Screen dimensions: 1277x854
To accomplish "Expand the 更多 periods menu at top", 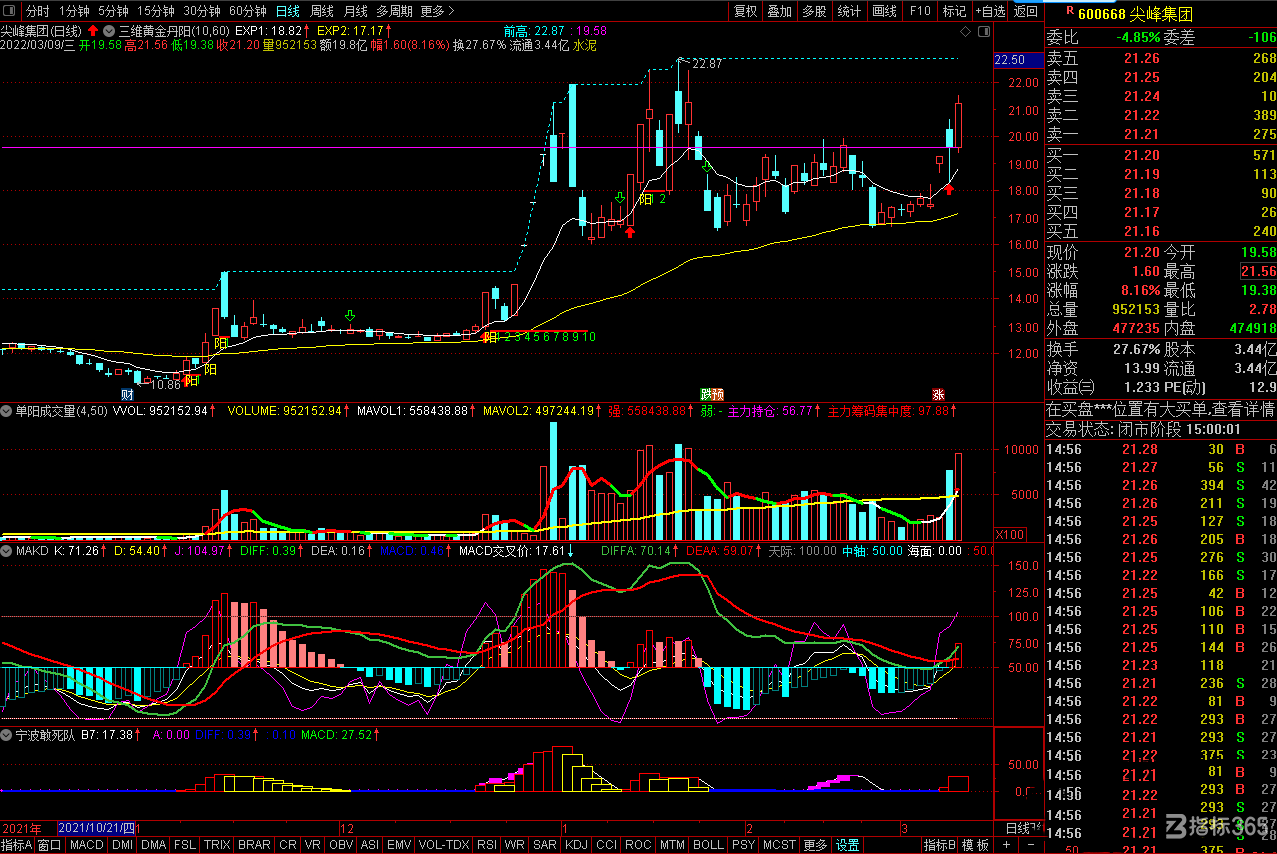I will click(437, 11).
